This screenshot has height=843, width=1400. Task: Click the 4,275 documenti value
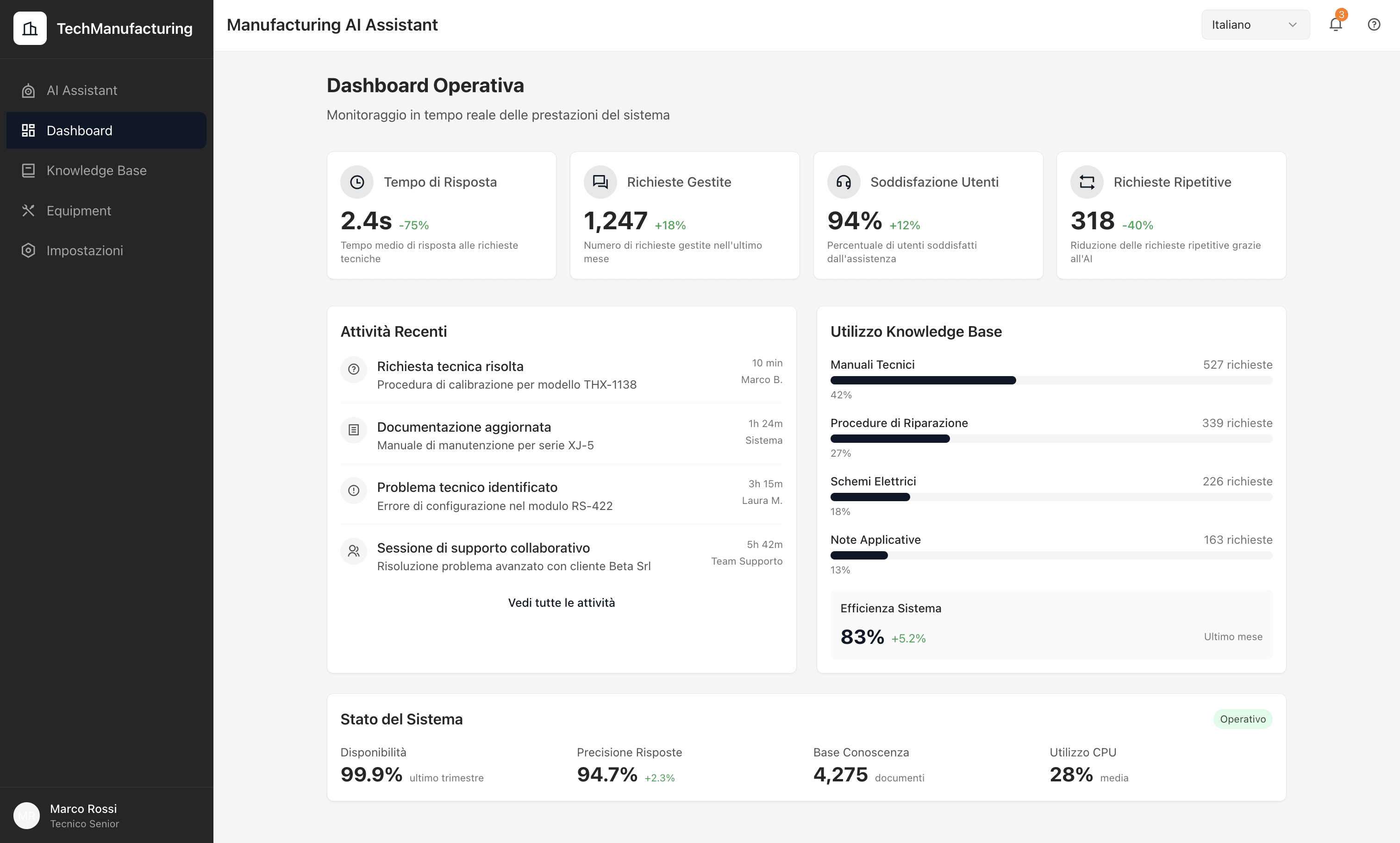[x=840, y=774]
